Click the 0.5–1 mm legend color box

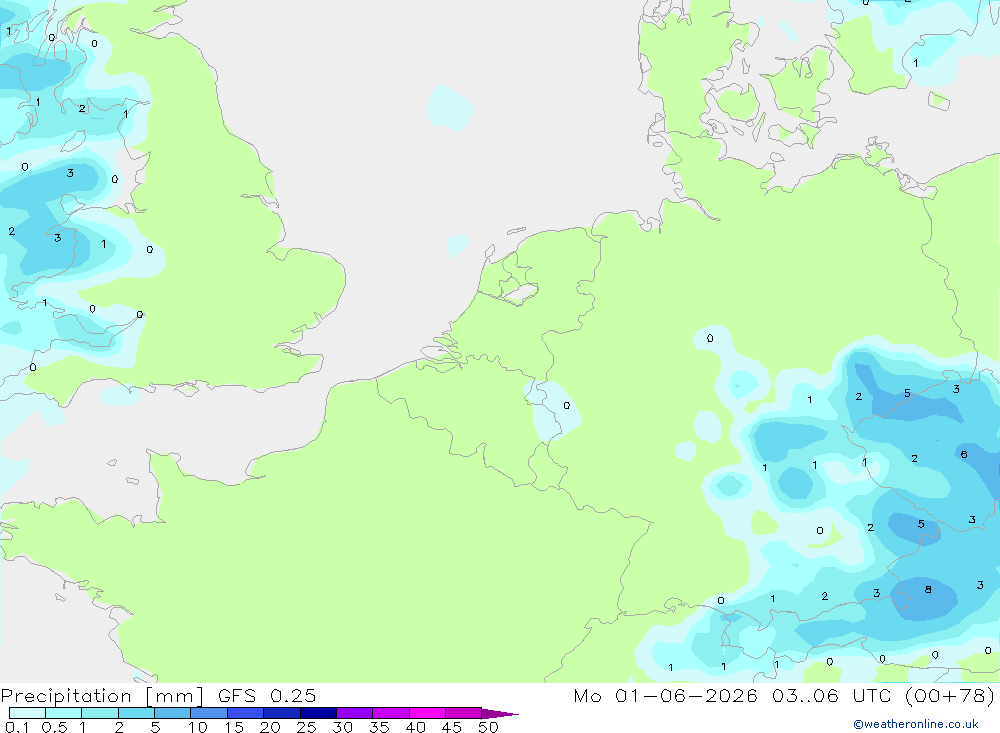[x=64, y=713]
